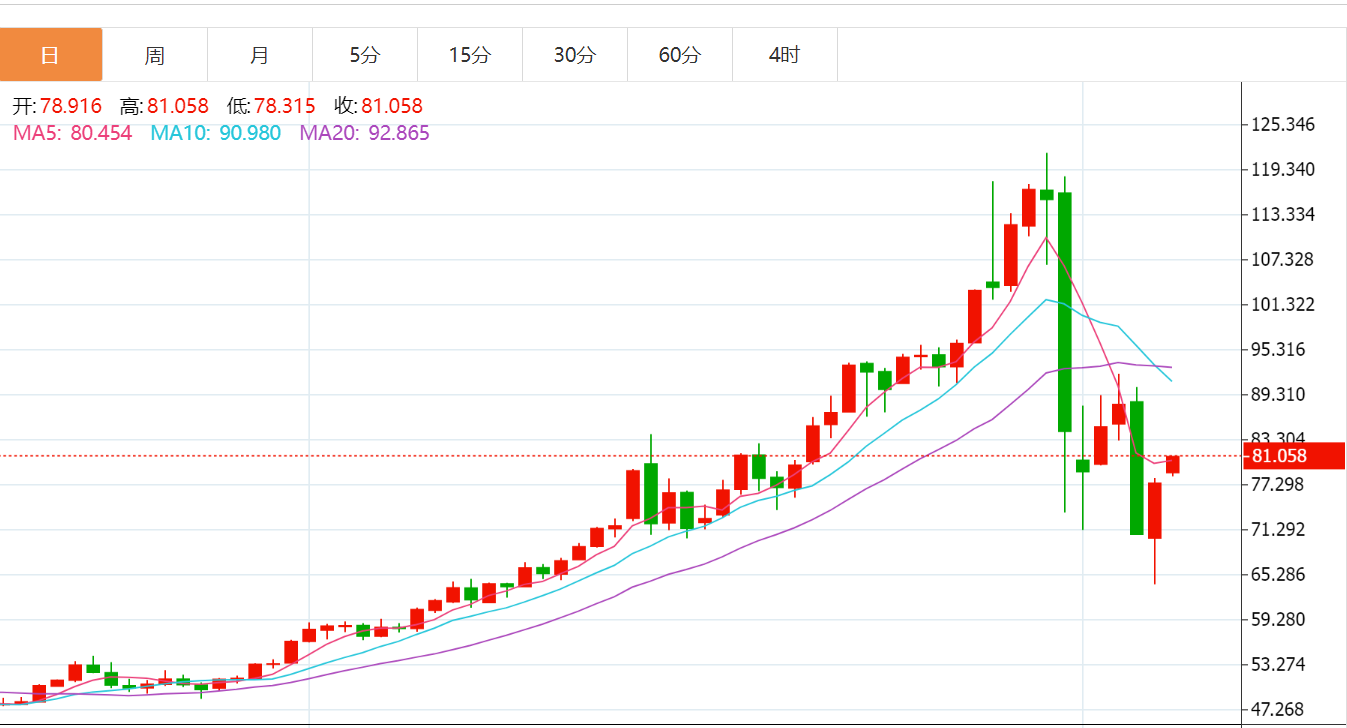
Task: Click the MA5 80.454 indicator label
Action: (72, 133)
